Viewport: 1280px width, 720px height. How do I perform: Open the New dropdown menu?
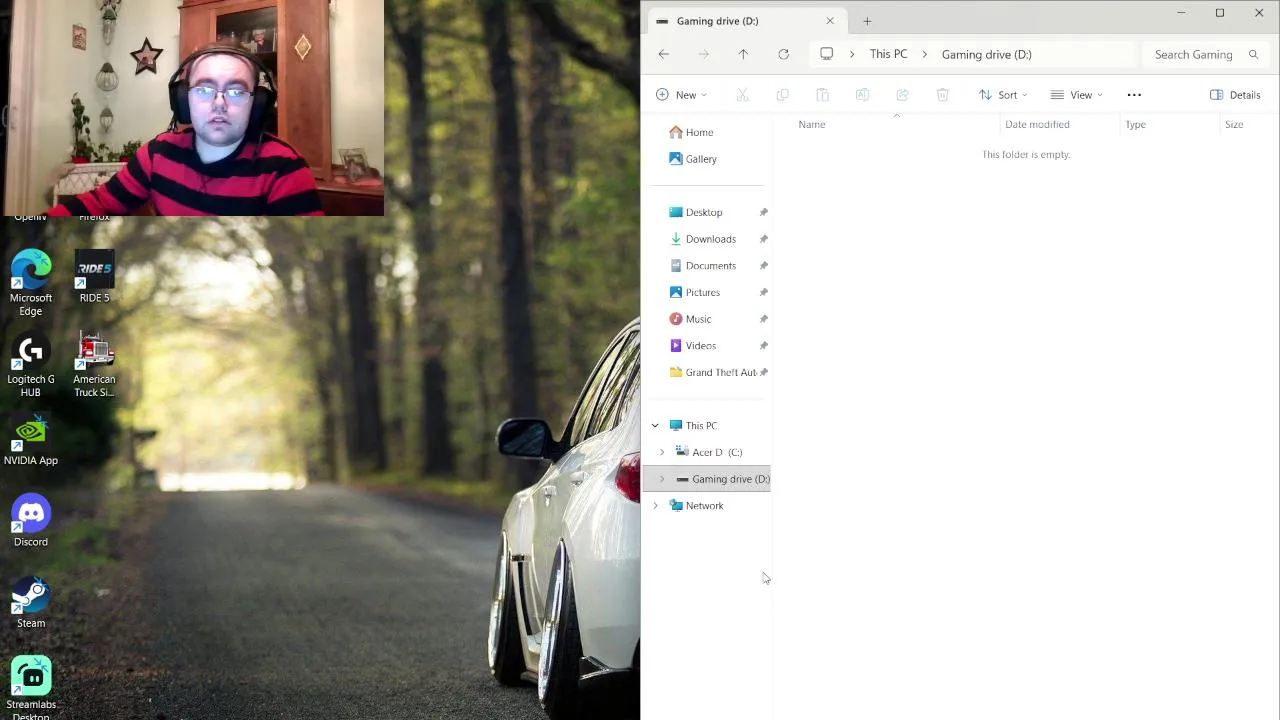pos(681,95)
